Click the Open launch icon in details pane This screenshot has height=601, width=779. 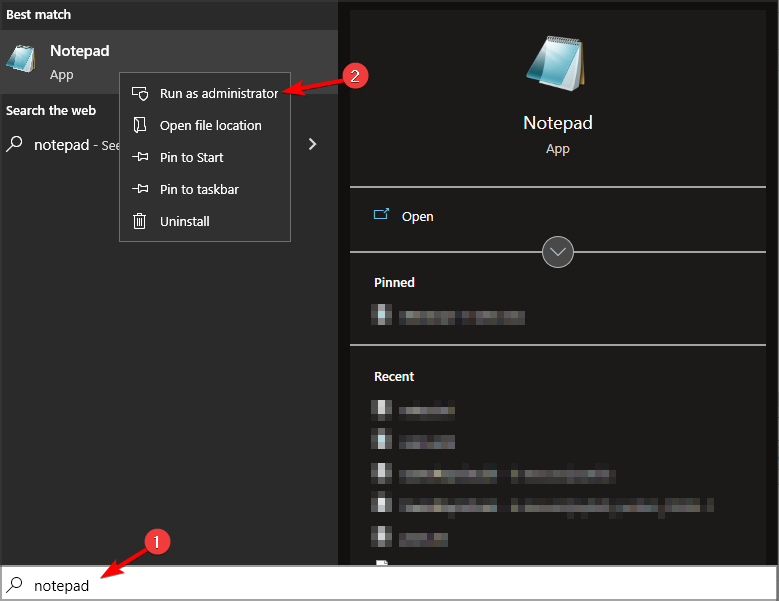(381, 214)
